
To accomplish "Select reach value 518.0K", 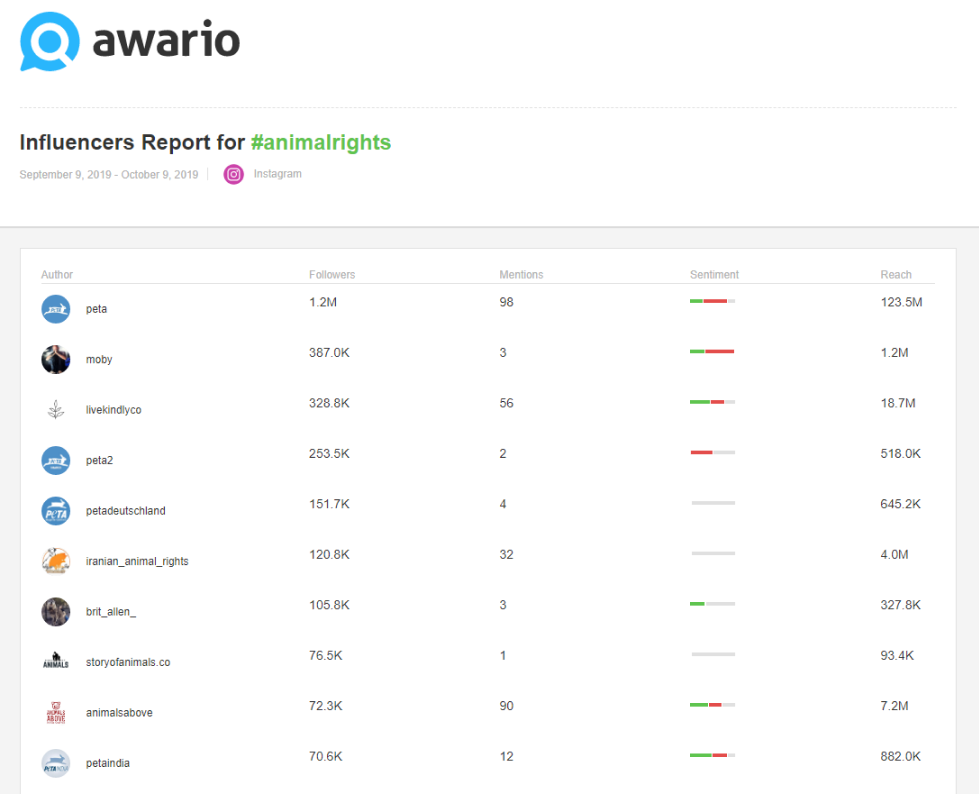I will [900, 454].
